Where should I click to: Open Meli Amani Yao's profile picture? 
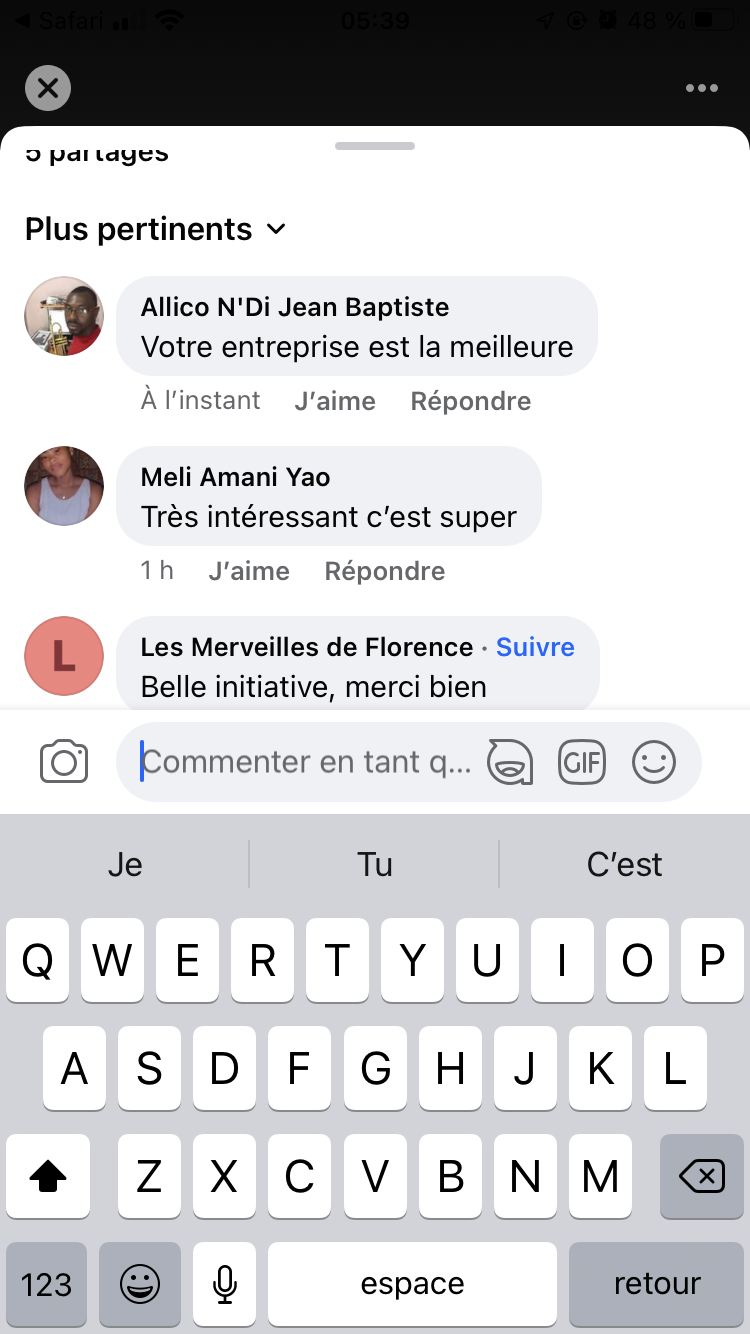point(64,486)
